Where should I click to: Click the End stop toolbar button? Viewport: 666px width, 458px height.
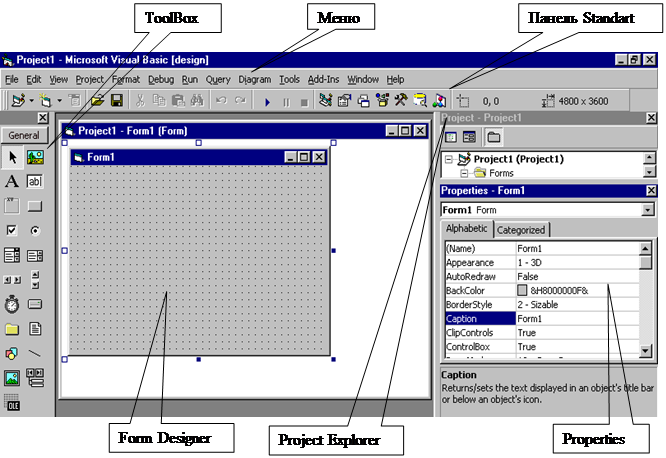click(304, 102)
